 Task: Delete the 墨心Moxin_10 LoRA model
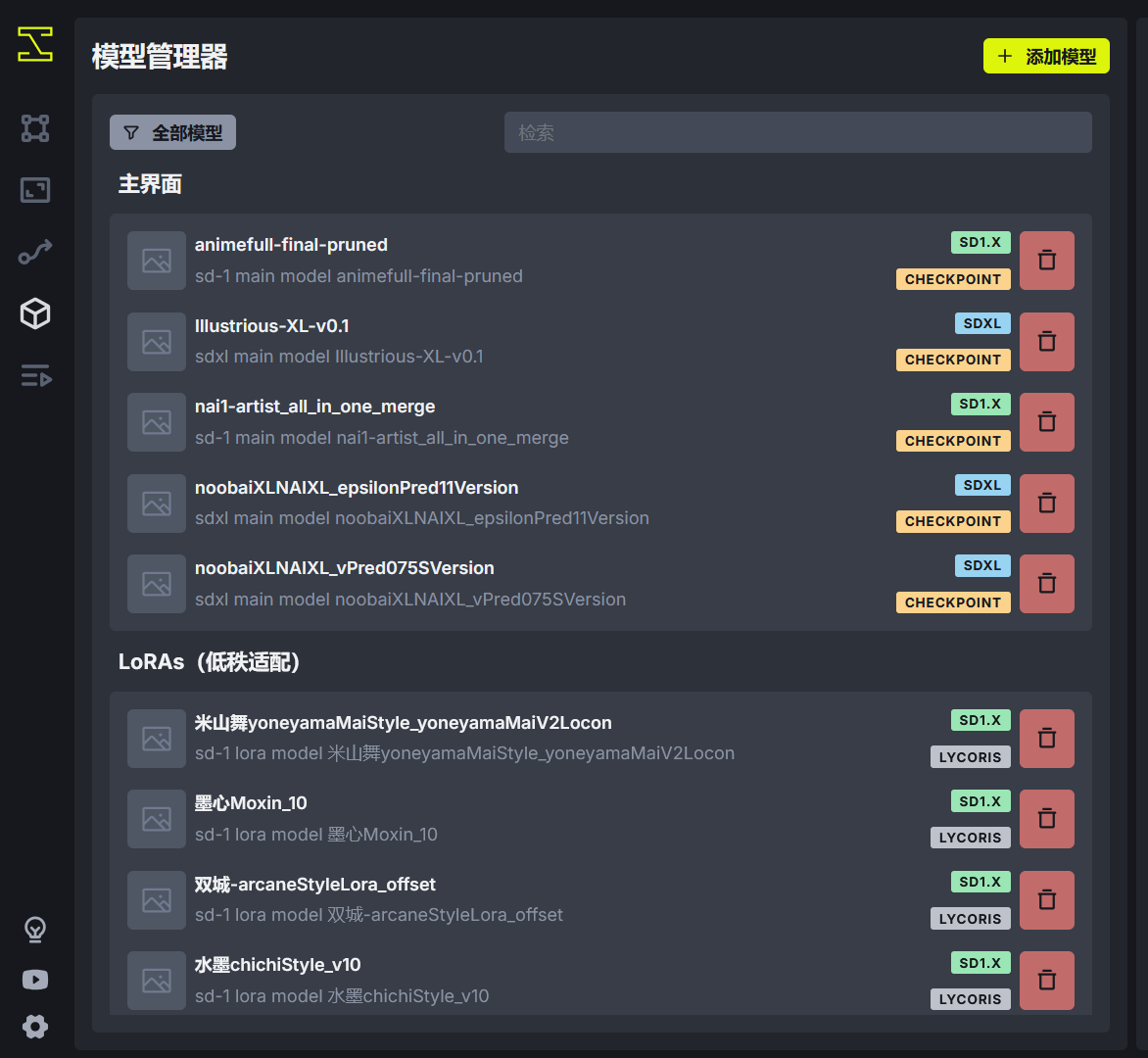(1046, 819)
